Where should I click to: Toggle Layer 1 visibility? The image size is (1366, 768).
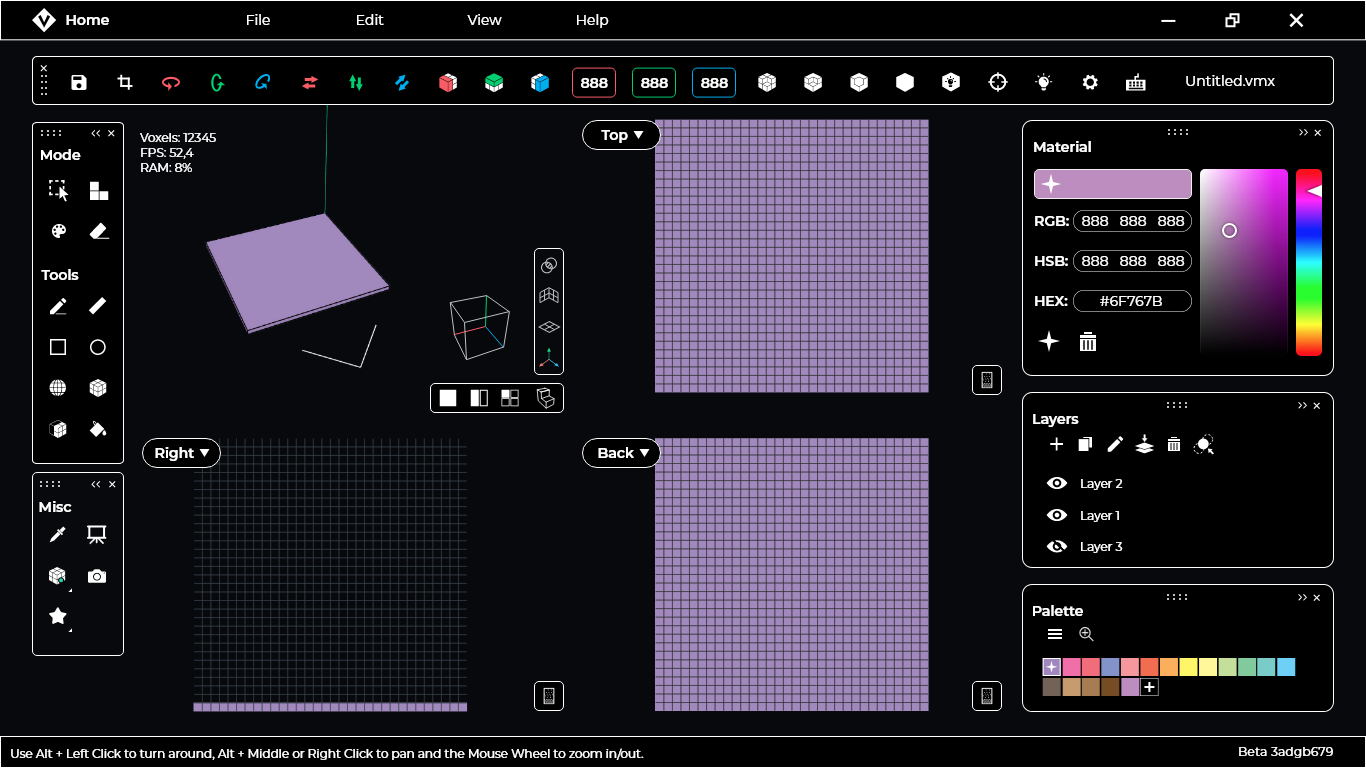coord(1056,515)
